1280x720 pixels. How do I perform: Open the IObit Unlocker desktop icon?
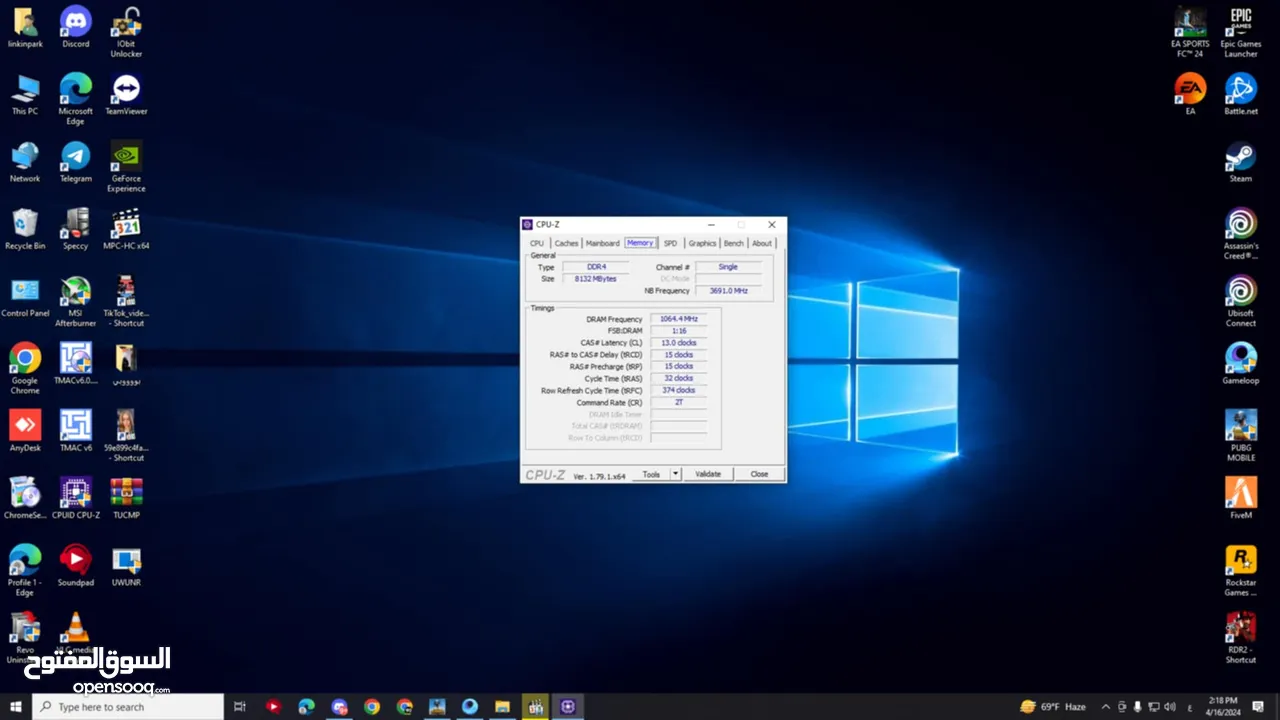click(126, 32)
